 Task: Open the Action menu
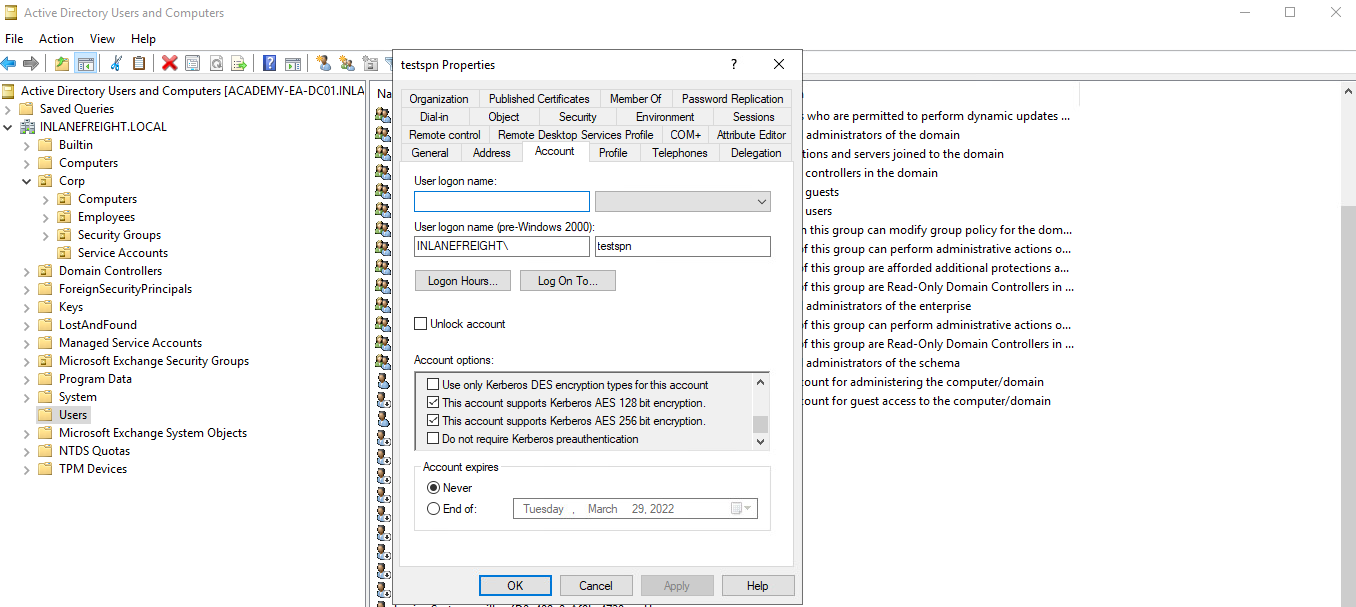56,39
